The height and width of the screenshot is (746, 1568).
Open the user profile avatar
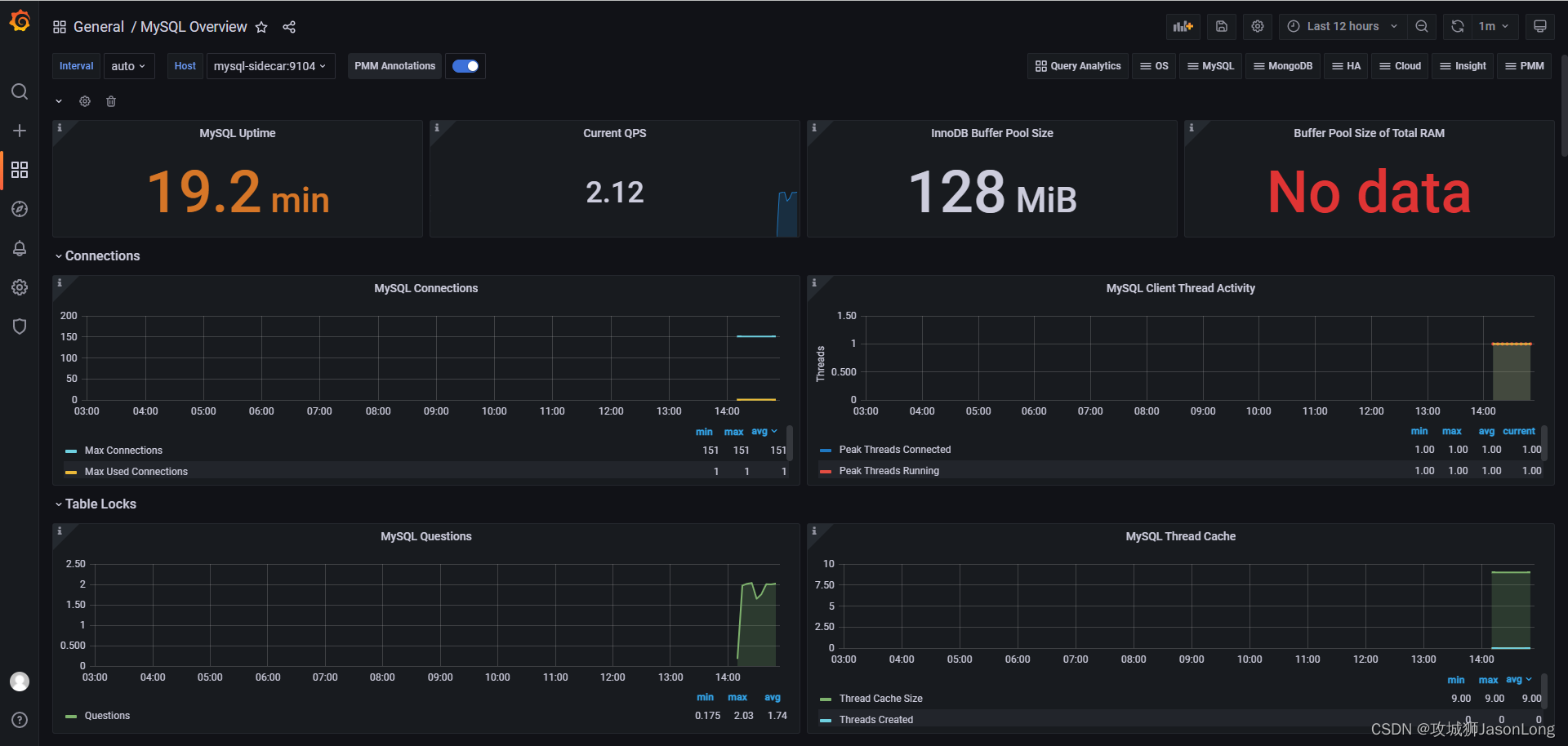20,682
